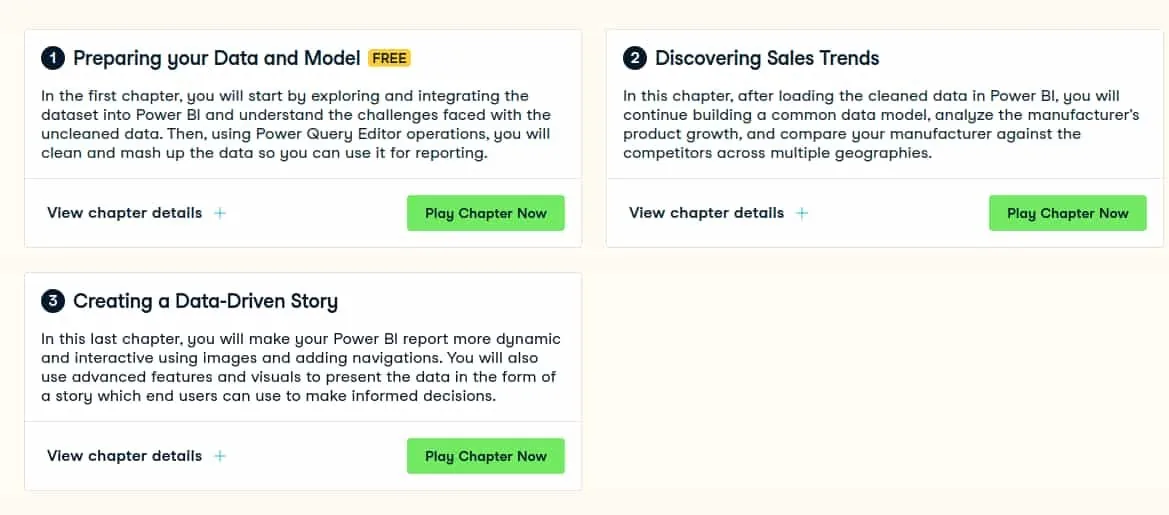Expand details plus icon for Discovering Sales Trends

801,213
